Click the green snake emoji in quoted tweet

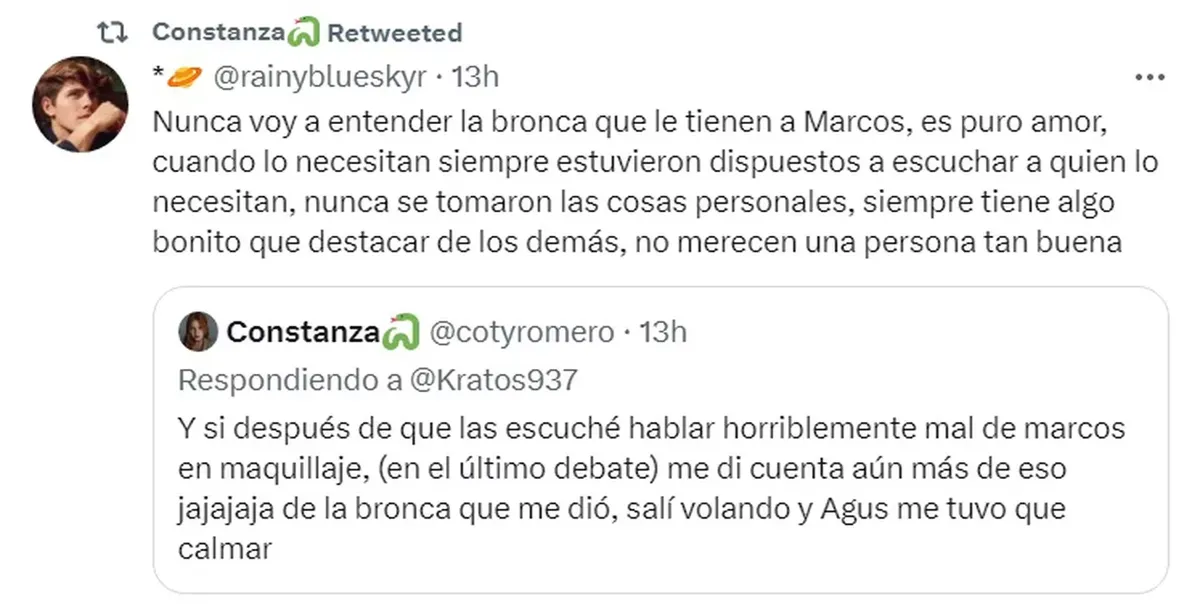click(399, 333)
